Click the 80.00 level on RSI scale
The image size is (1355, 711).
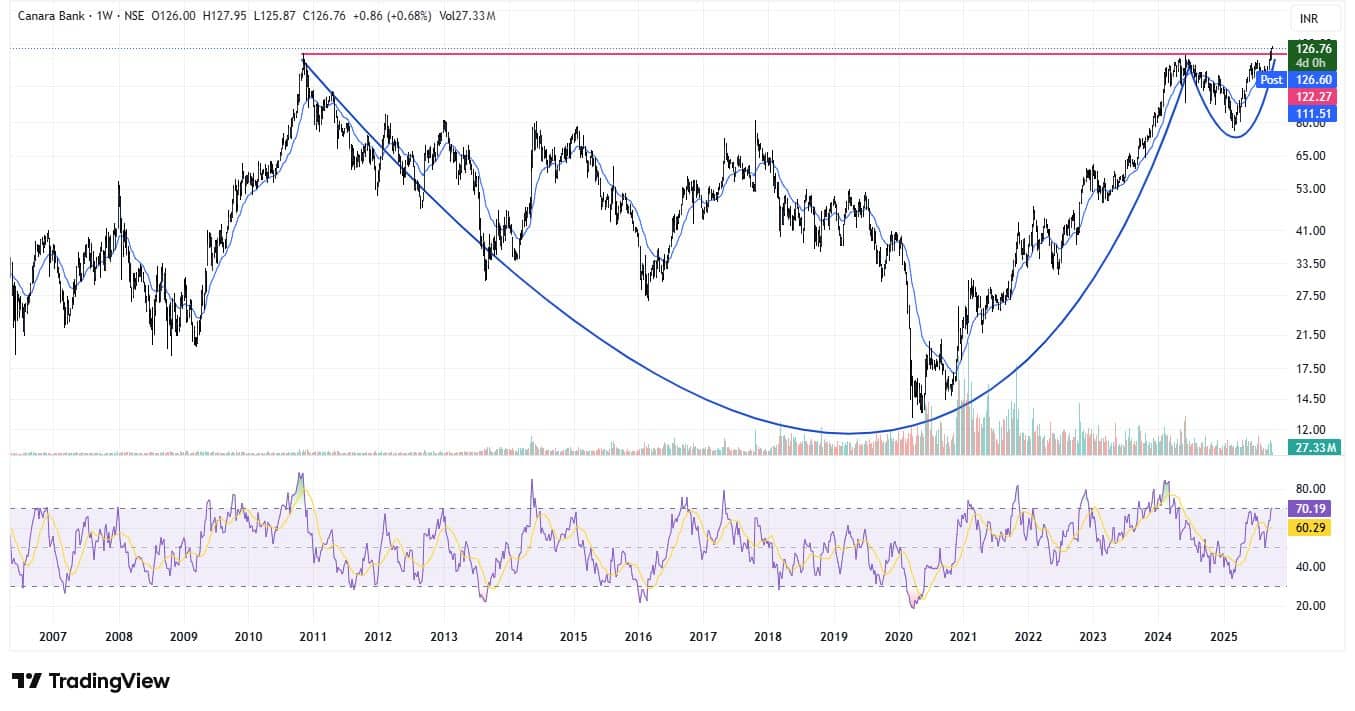[x=1309, y=491]
